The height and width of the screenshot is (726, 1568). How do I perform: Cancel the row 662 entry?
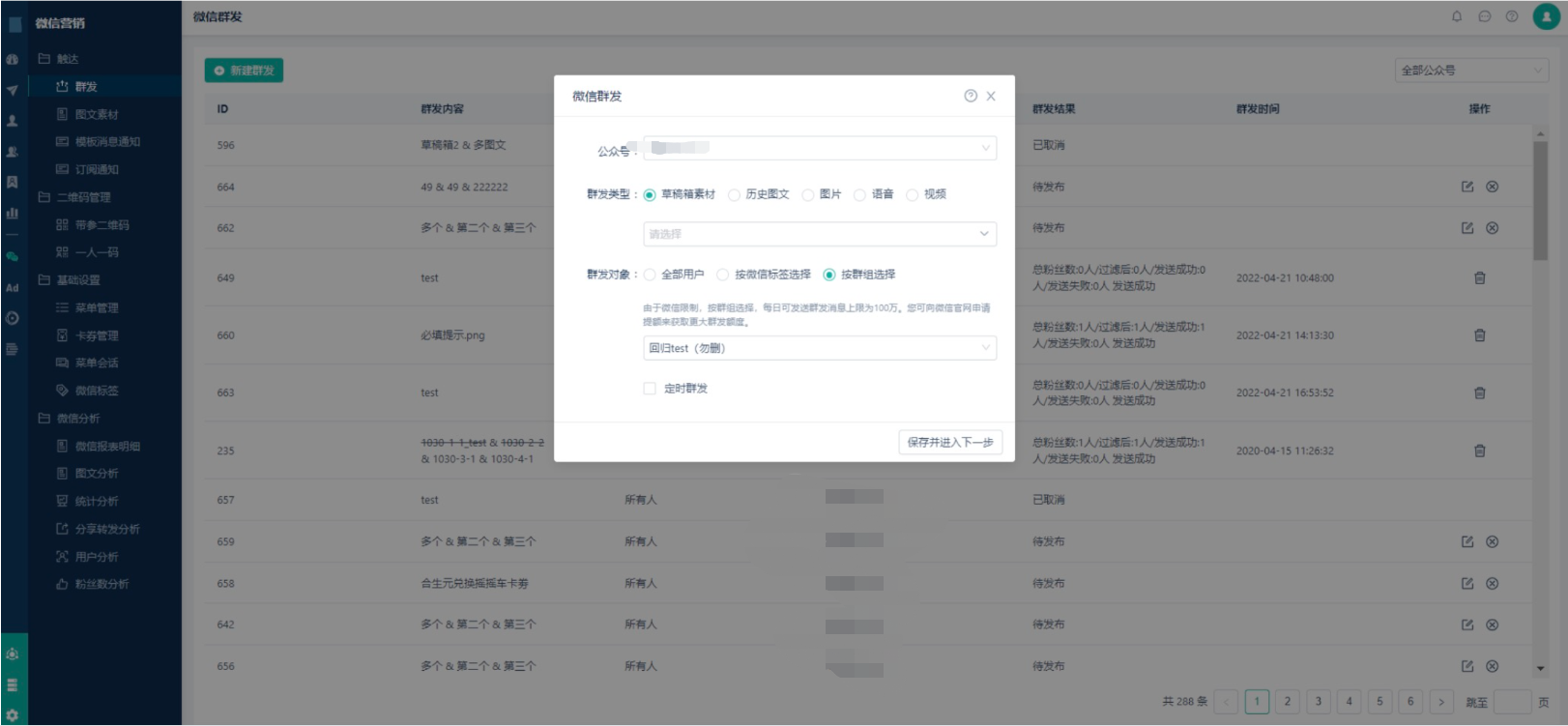(1493, 228)
